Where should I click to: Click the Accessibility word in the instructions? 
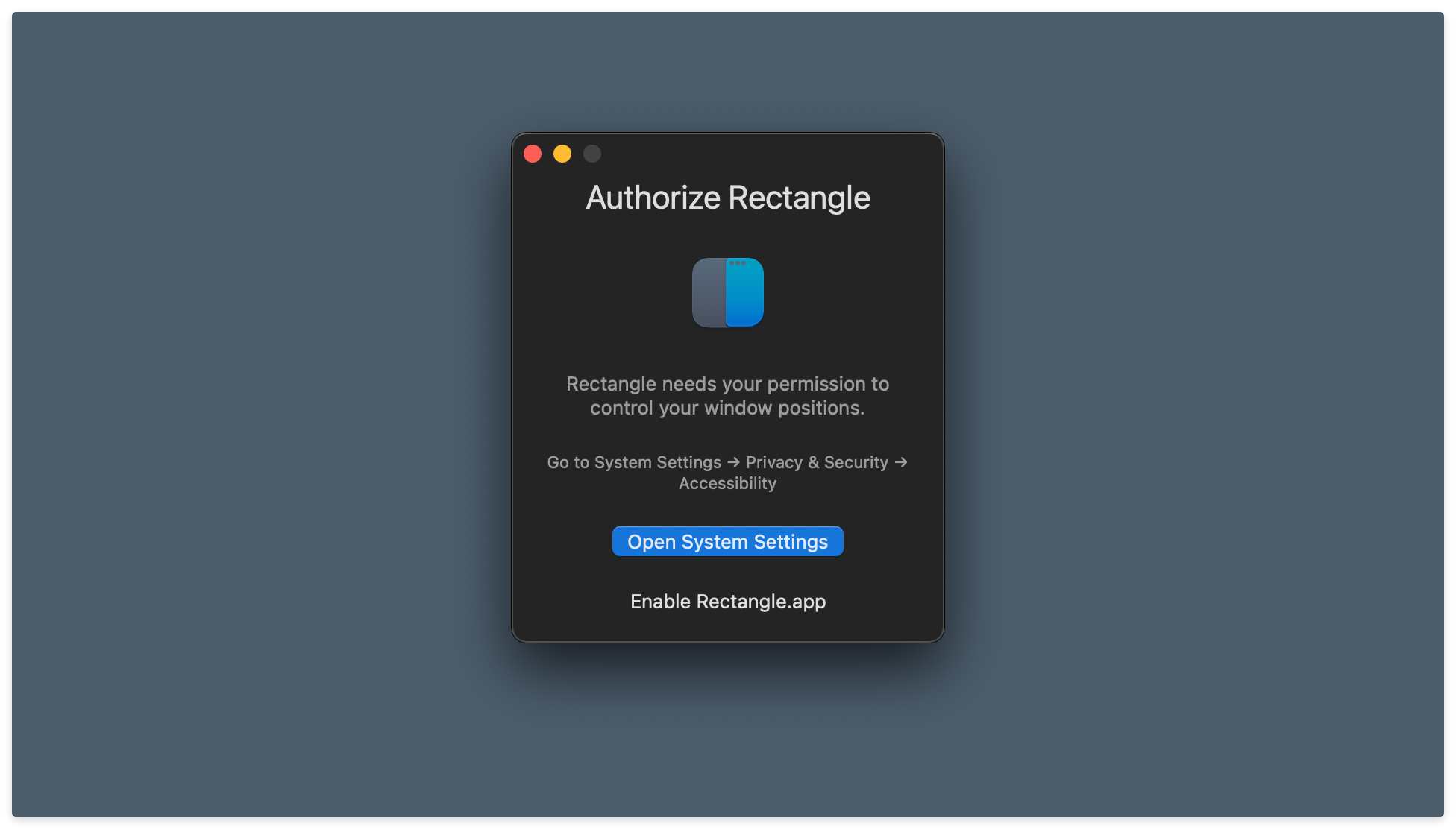pos(727,482)
